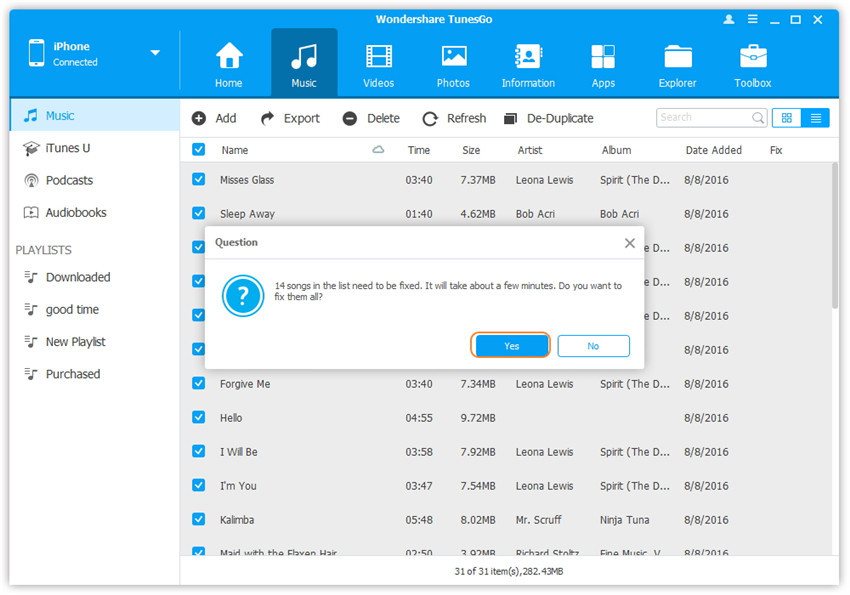Open the Information contacts icon

pos(527,57)
